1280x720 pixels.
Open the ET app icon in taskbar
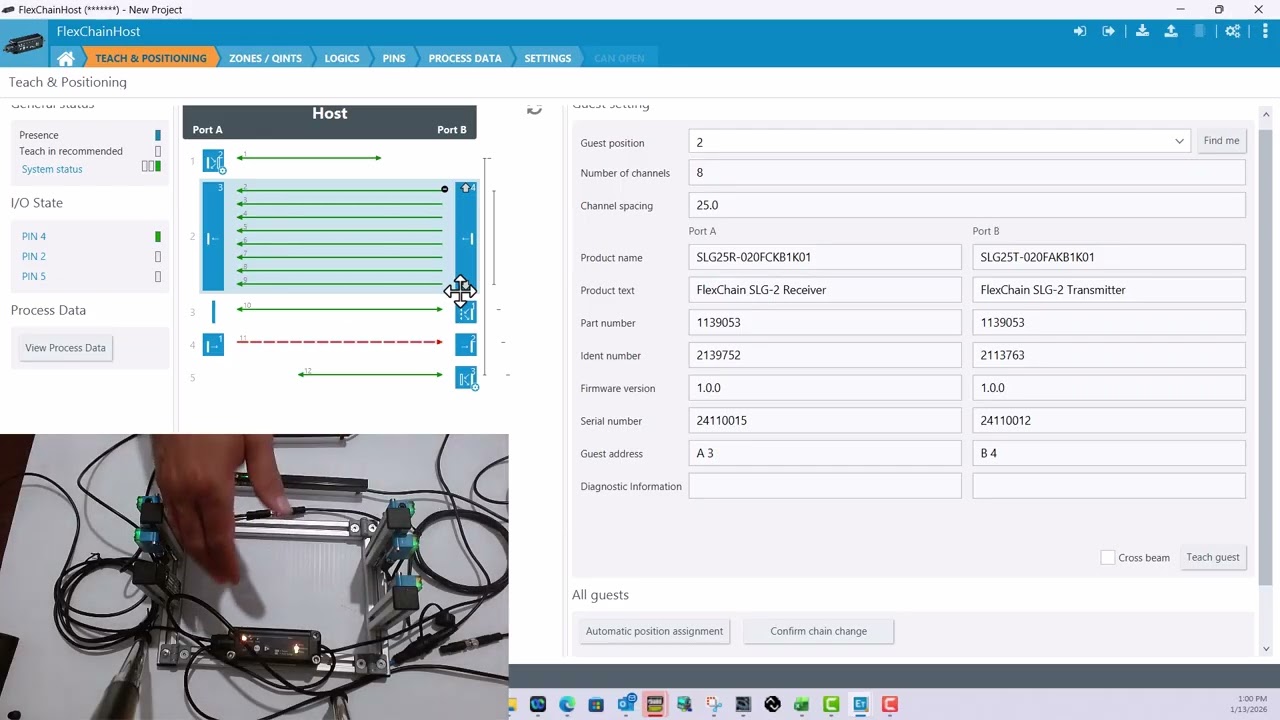point(860,704)
